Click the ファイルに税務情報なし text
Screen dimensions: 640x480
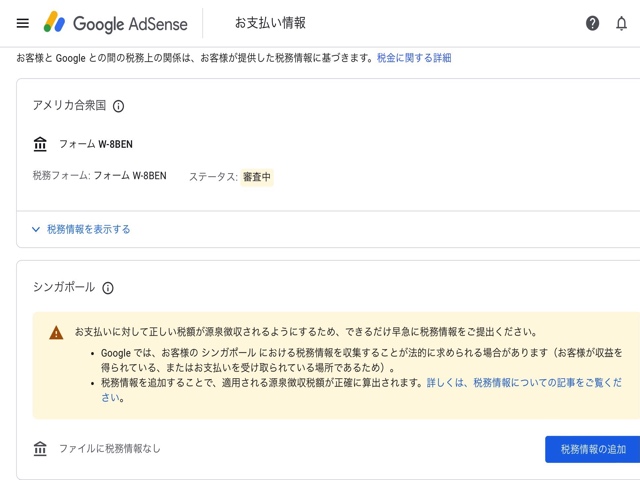point(109,449)
